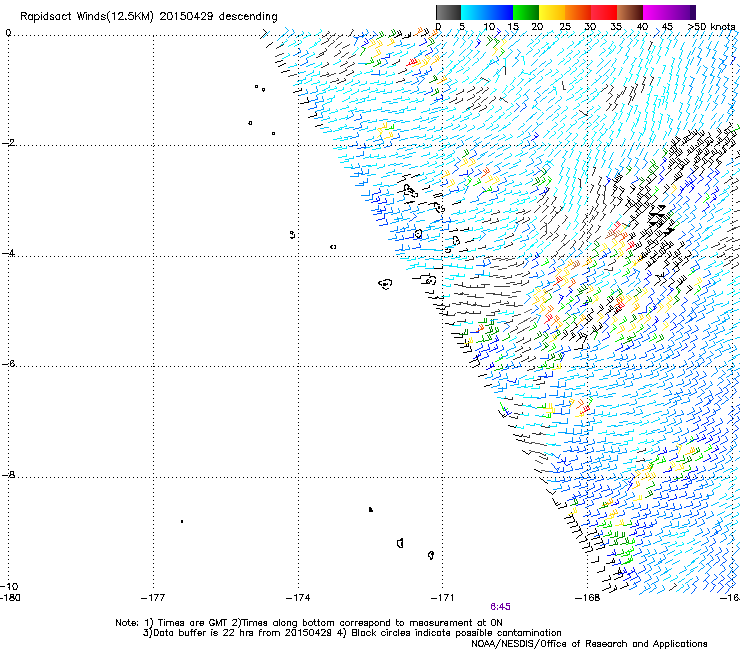Viewport: 740px width, 650px height.
Task: Click the '-8' latitude axis label
Action: click(8, 475)
